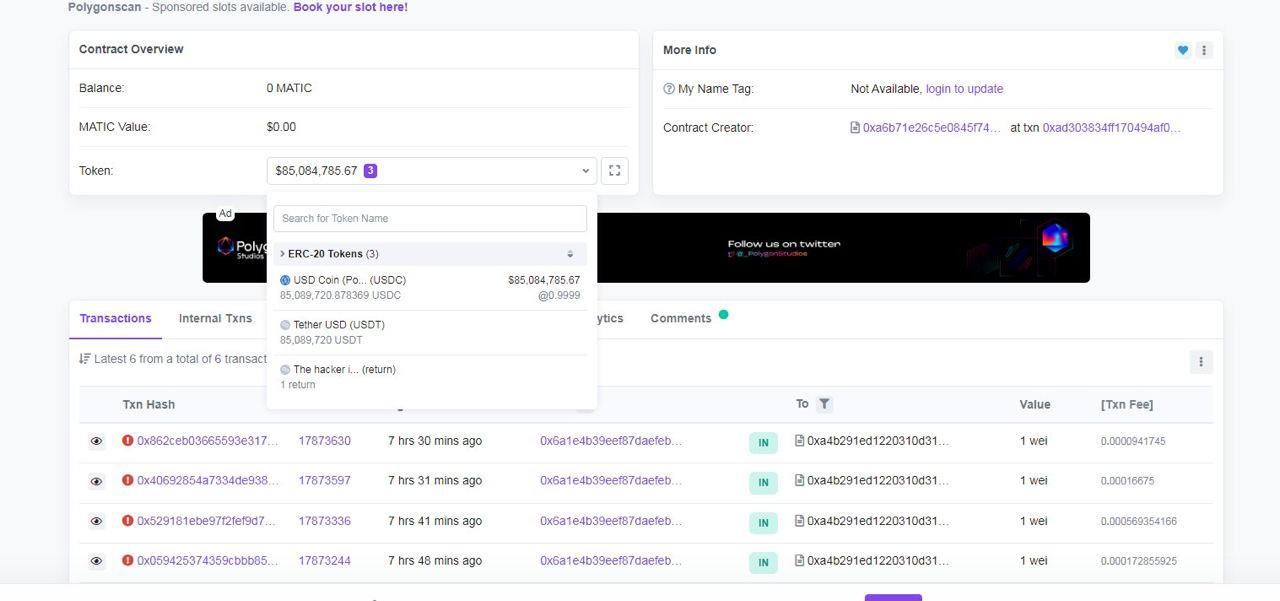Open contract creator address 0xa6b71e26c5e0845f74...
Image resolution: width=1280 pixels, height=601 pixels.
tap(931, 128)
